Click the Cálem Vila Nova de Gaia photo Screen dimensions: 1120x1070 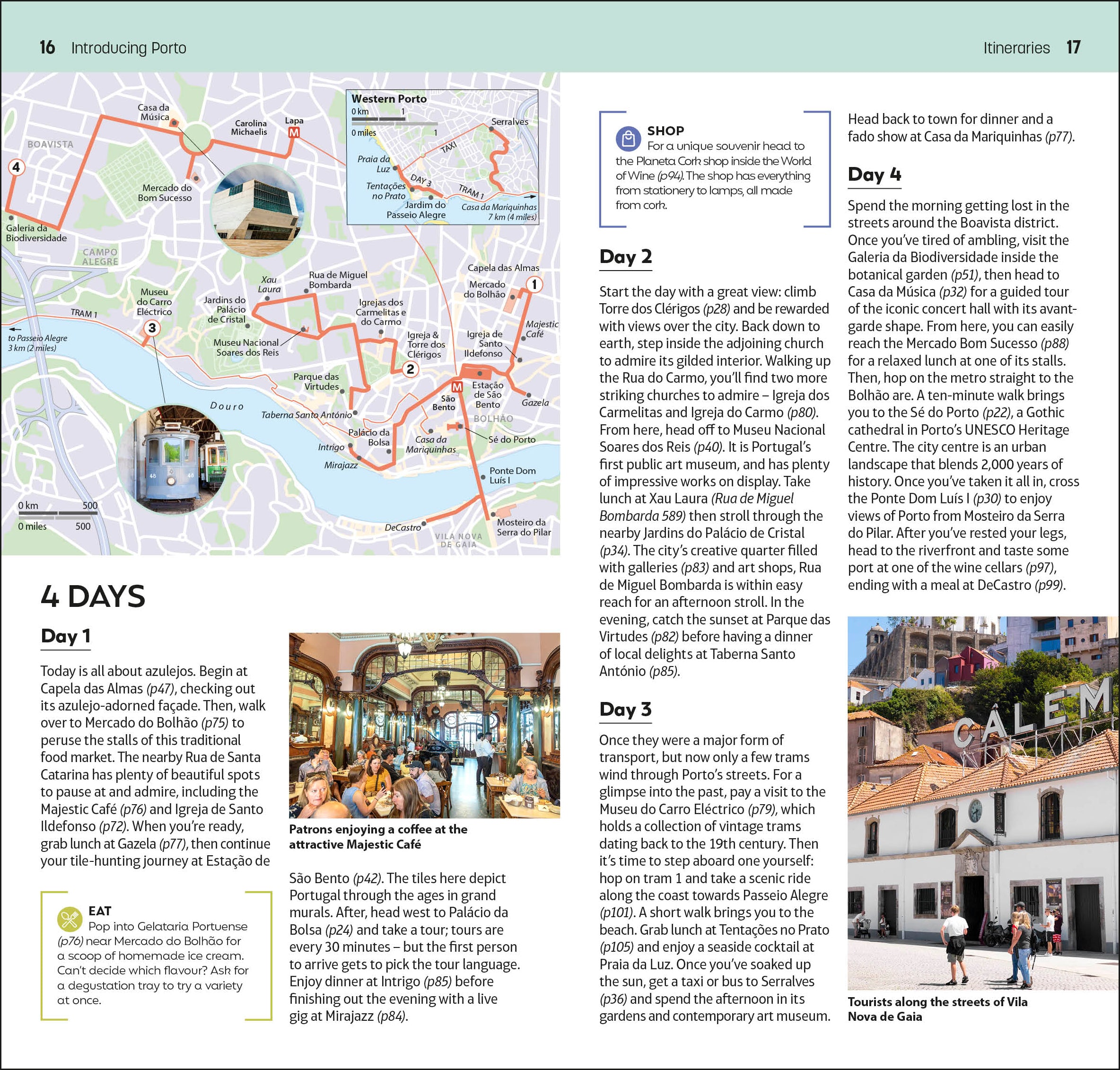pyautogui.click(x=982, y=803)
